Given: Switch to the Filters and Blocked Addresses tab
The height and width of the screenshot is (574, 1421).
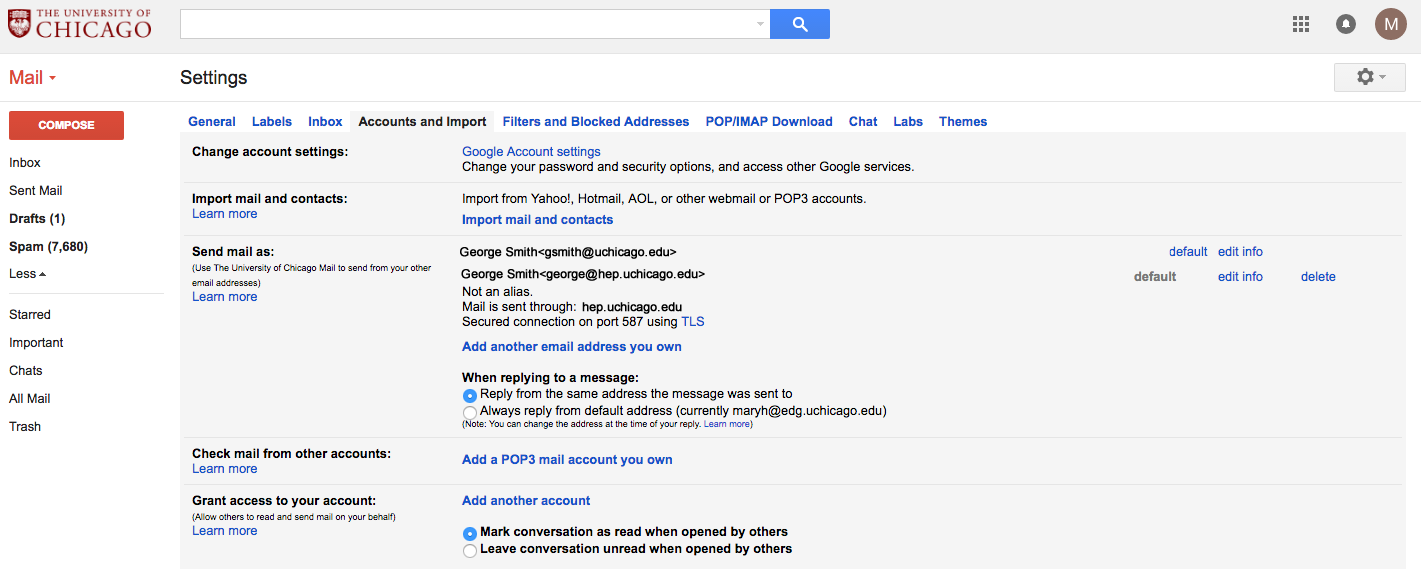Looking at the screenshot, I should coord(596,122).
